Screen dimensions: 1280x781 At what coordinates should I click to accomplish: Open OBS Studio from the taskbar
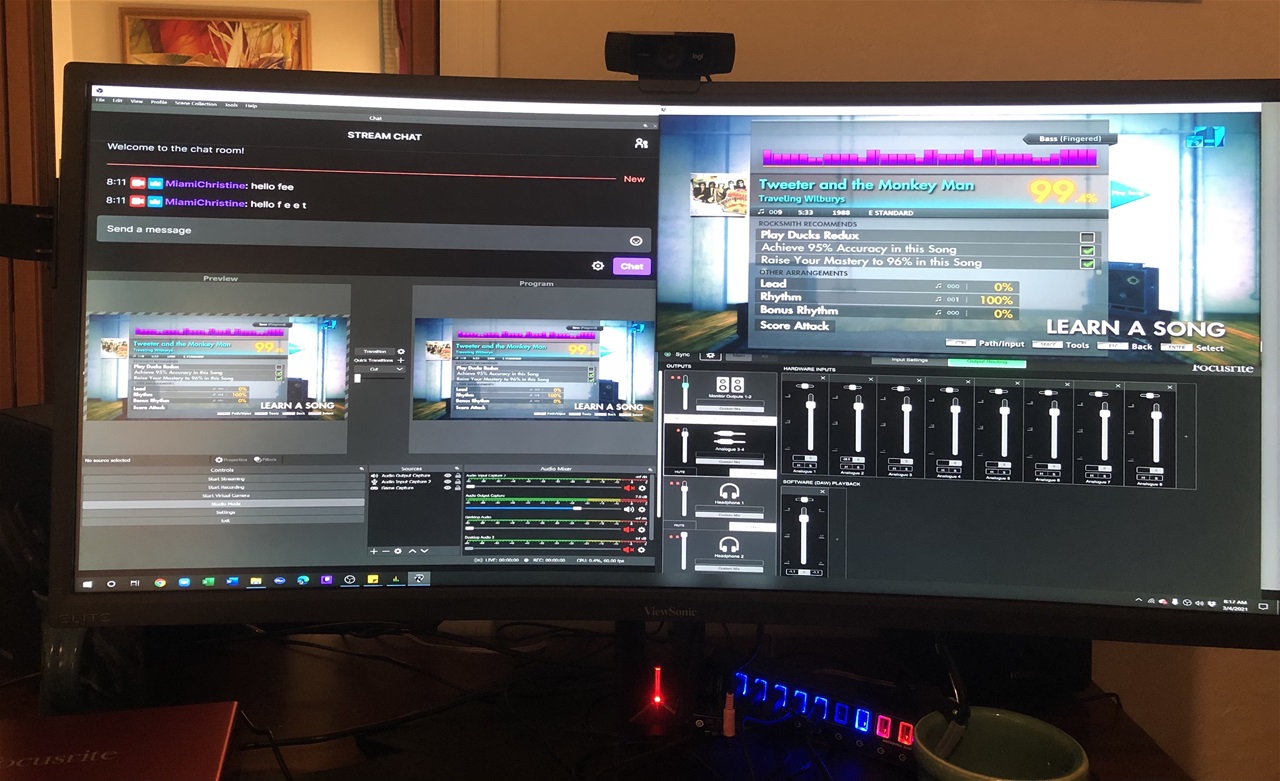tap(349, 580)
